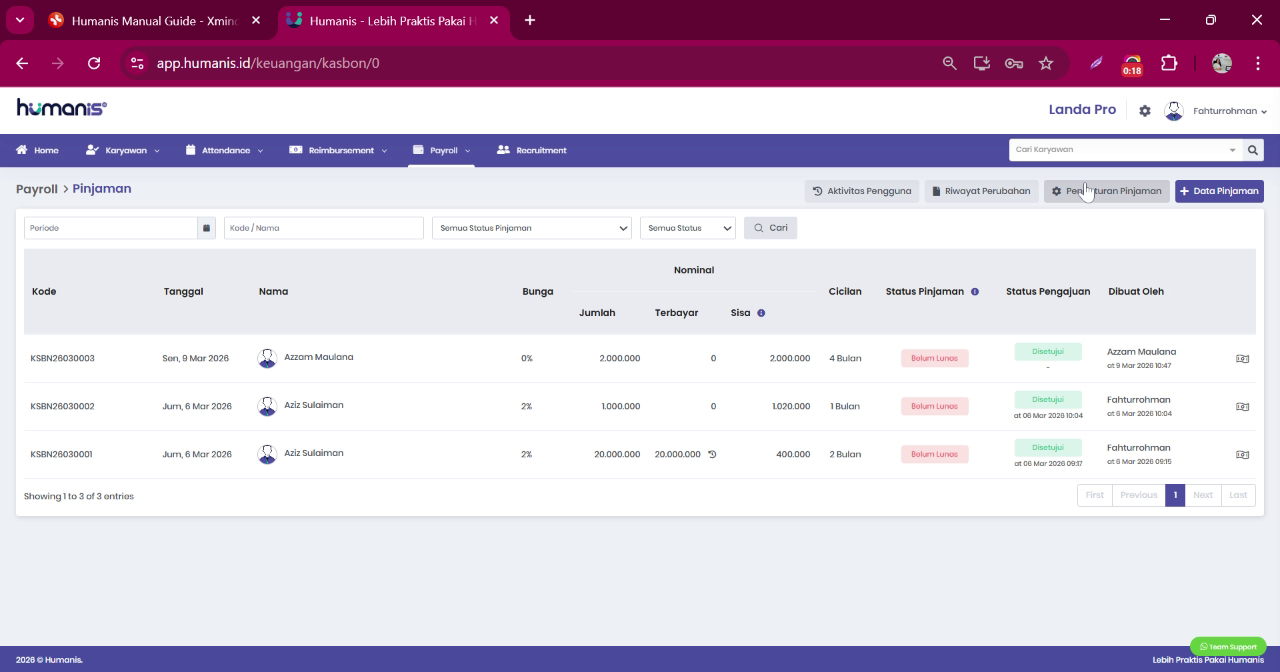The image size is (1280, 672).
Task: Click browser zoom magnifier icon
Action: pos(950,63)
